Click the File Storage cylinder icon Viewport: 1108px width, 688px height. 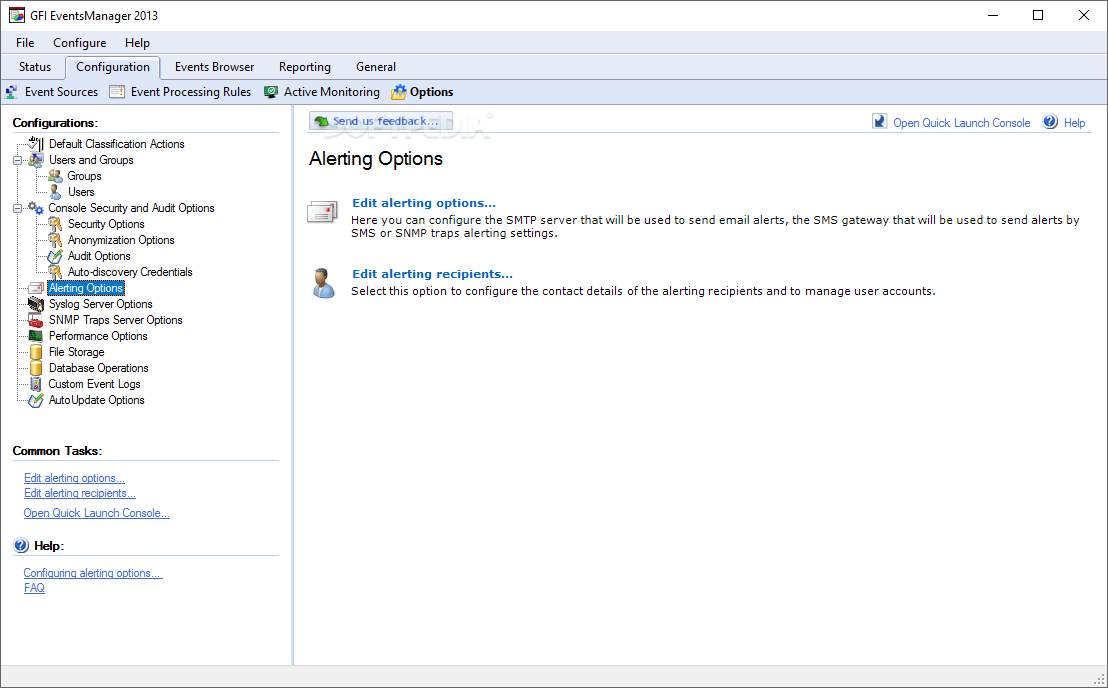[36, 352]
